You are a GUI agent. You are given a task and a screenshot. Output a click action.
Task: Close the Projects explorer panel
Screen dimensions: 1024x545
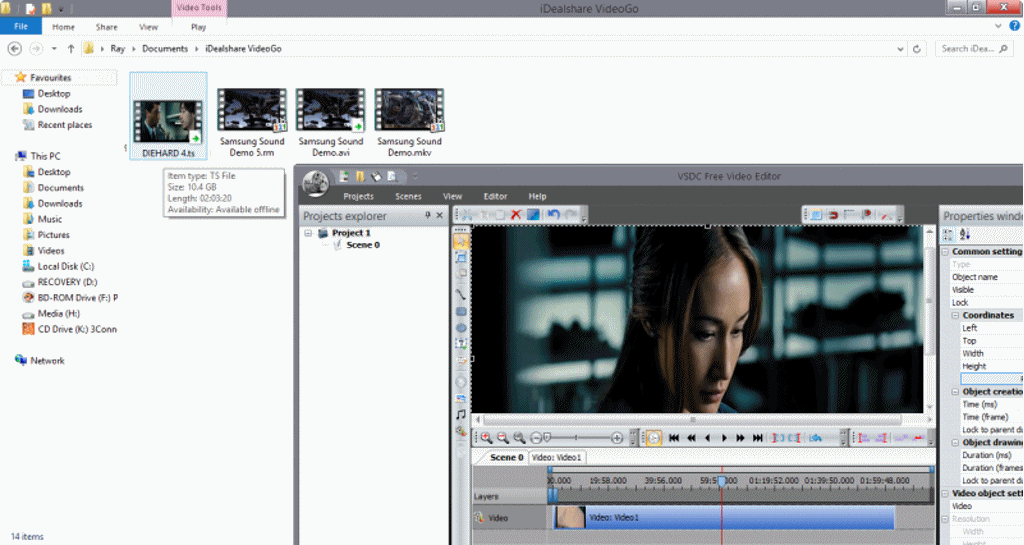pos(440,215)
